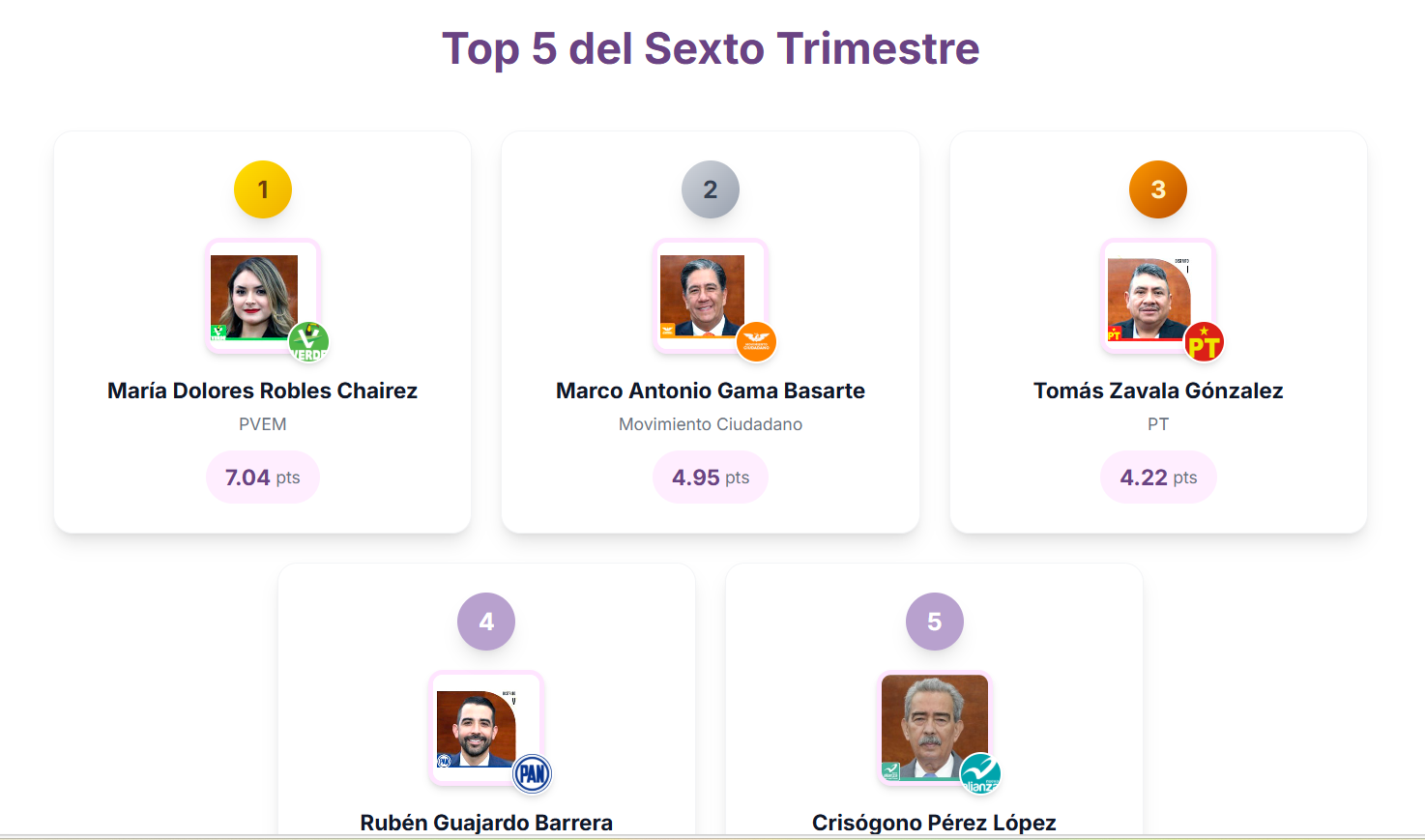The height and width of the screenshot is (840, 1425).
Task: Open Rubén Guajardo Barrera portrait
Action: [476, 728]
